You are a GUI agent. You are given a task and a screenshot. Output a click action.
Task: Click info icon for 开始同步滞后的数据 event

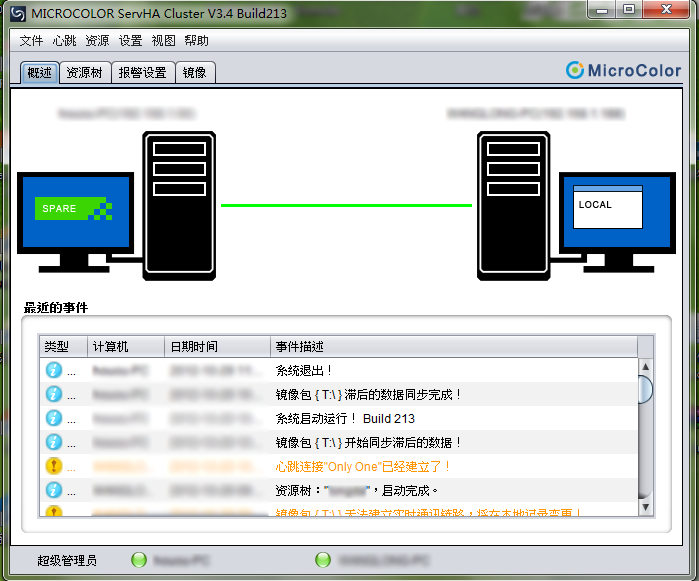tap(54, 442)
